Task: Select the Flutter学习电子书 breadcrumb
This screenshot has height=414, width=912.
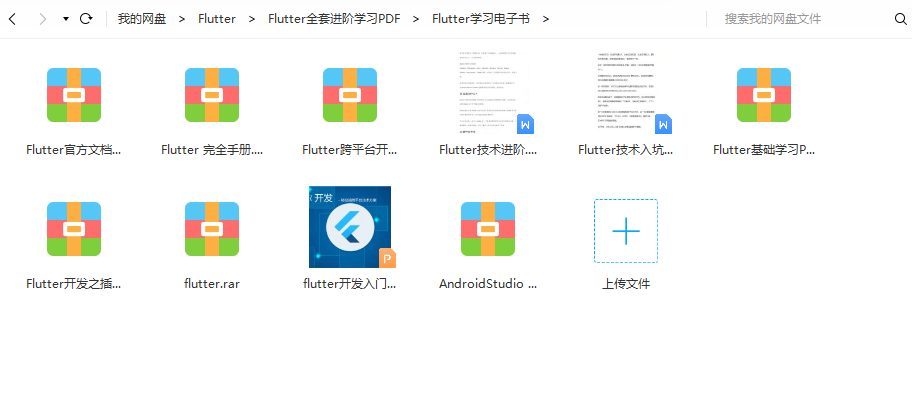Action: point(481,19)
